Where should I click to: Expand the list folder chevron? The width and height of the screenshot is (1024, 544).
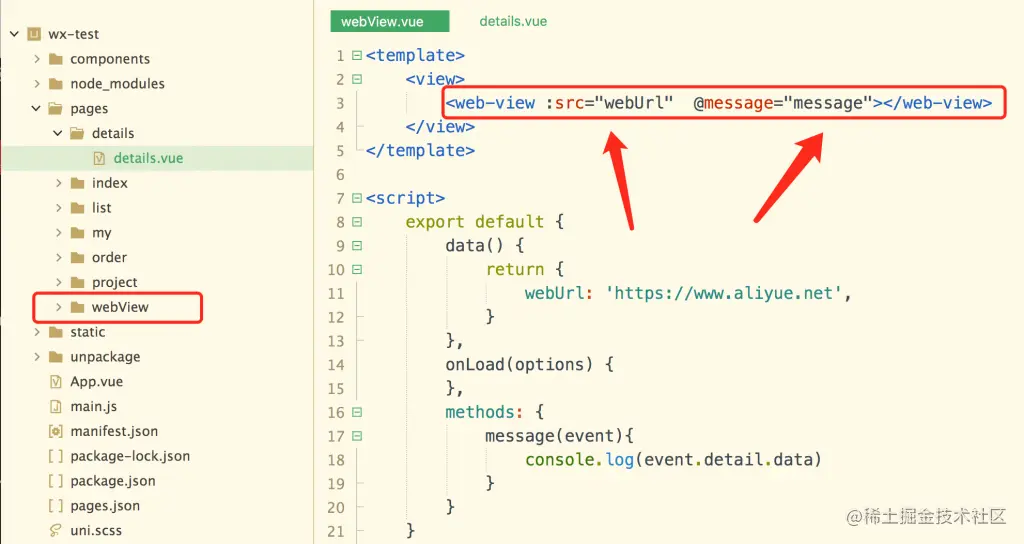[58, 208]
